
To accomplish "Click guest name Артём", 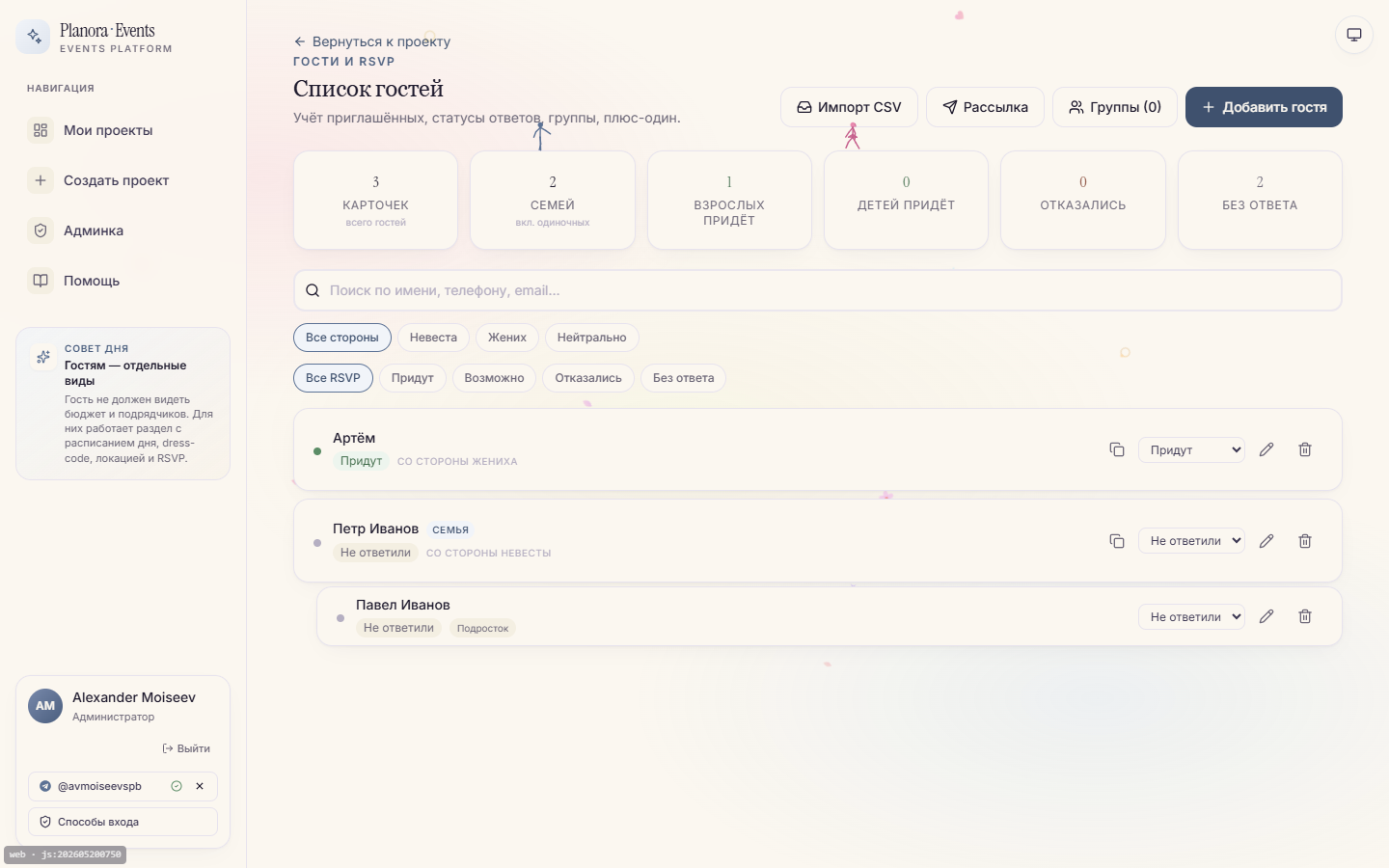I will (x=354, y=438).
